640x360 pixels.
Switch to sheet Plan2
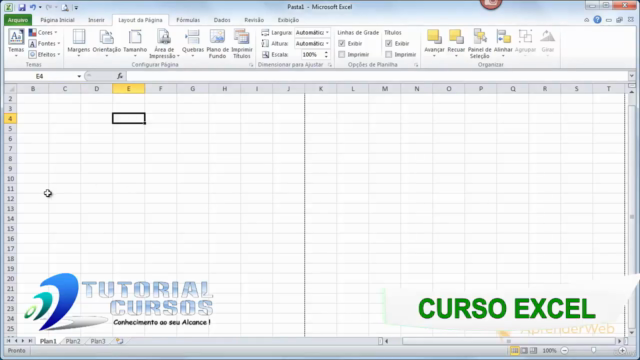click(73, 341)
